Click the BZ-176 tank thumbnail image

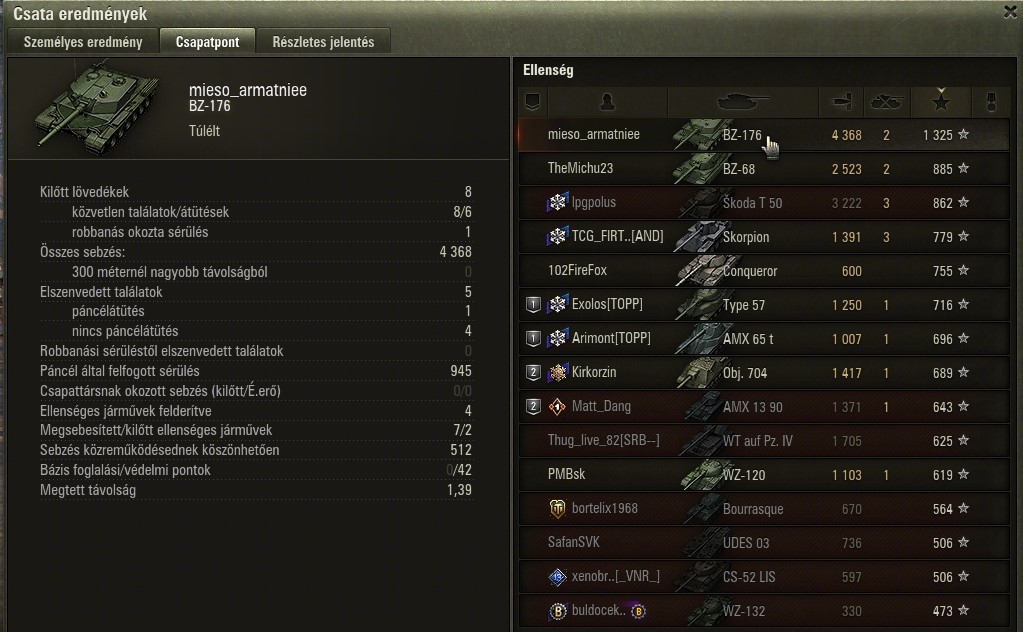tap(98, 108)
